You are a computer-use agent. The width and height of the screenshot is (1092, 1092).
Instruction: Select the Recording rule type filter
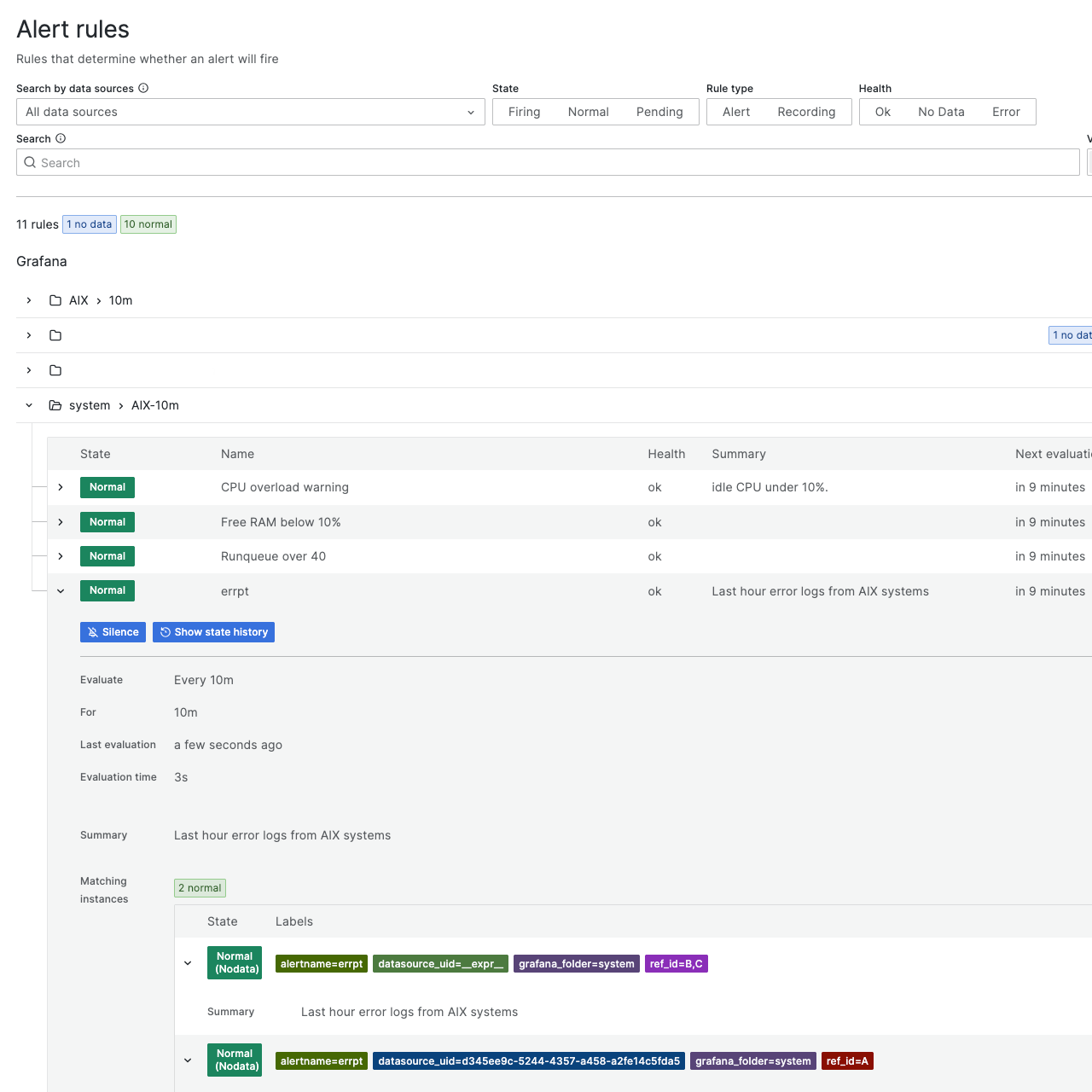[805, 112]
